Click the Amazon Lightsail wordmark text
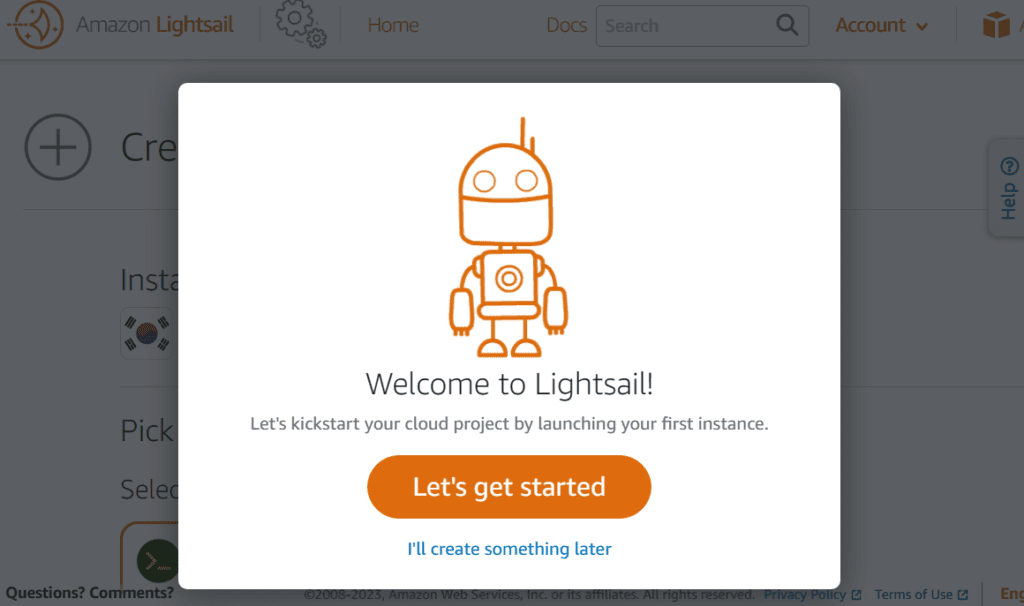 pyautogui.click(x=155, y=25)
